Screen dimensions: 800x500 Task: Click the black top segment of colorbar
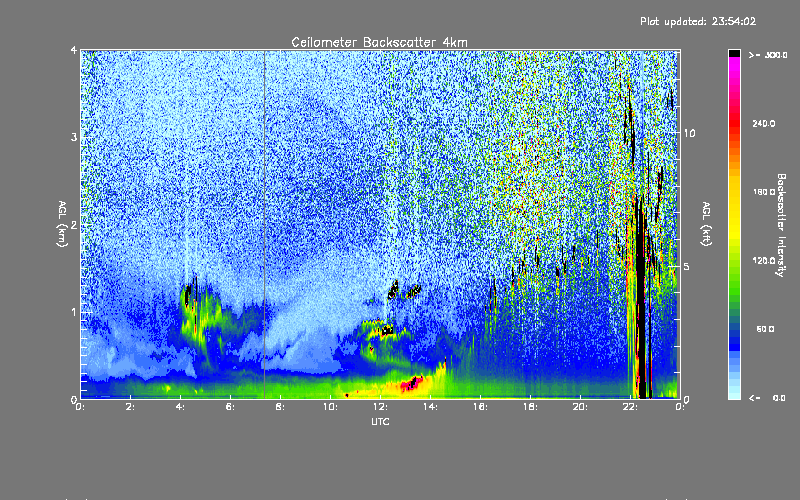coord(734,53)
